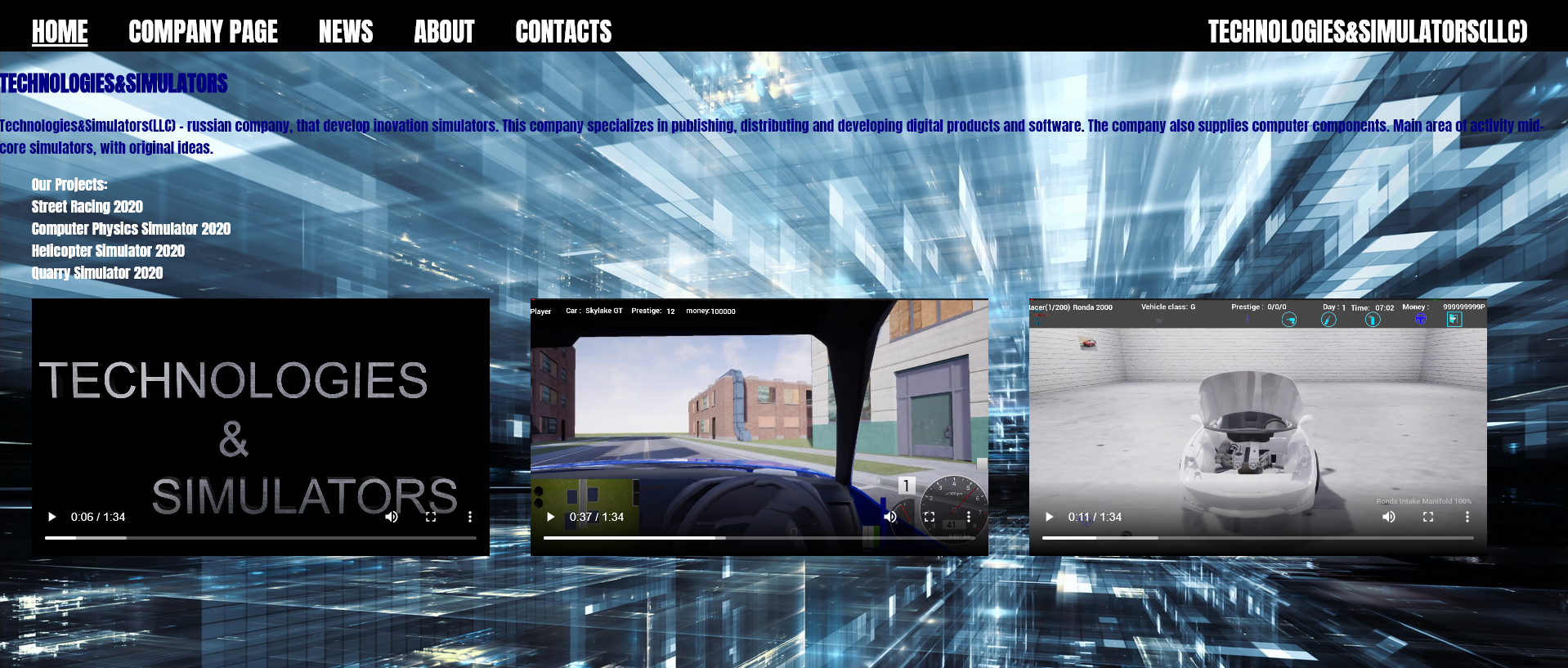This screenshot has width=1568, height=668.
Task: Click the blue TECHNOLOGIES&SIMULATORS page heading
Action: (114, 83)
